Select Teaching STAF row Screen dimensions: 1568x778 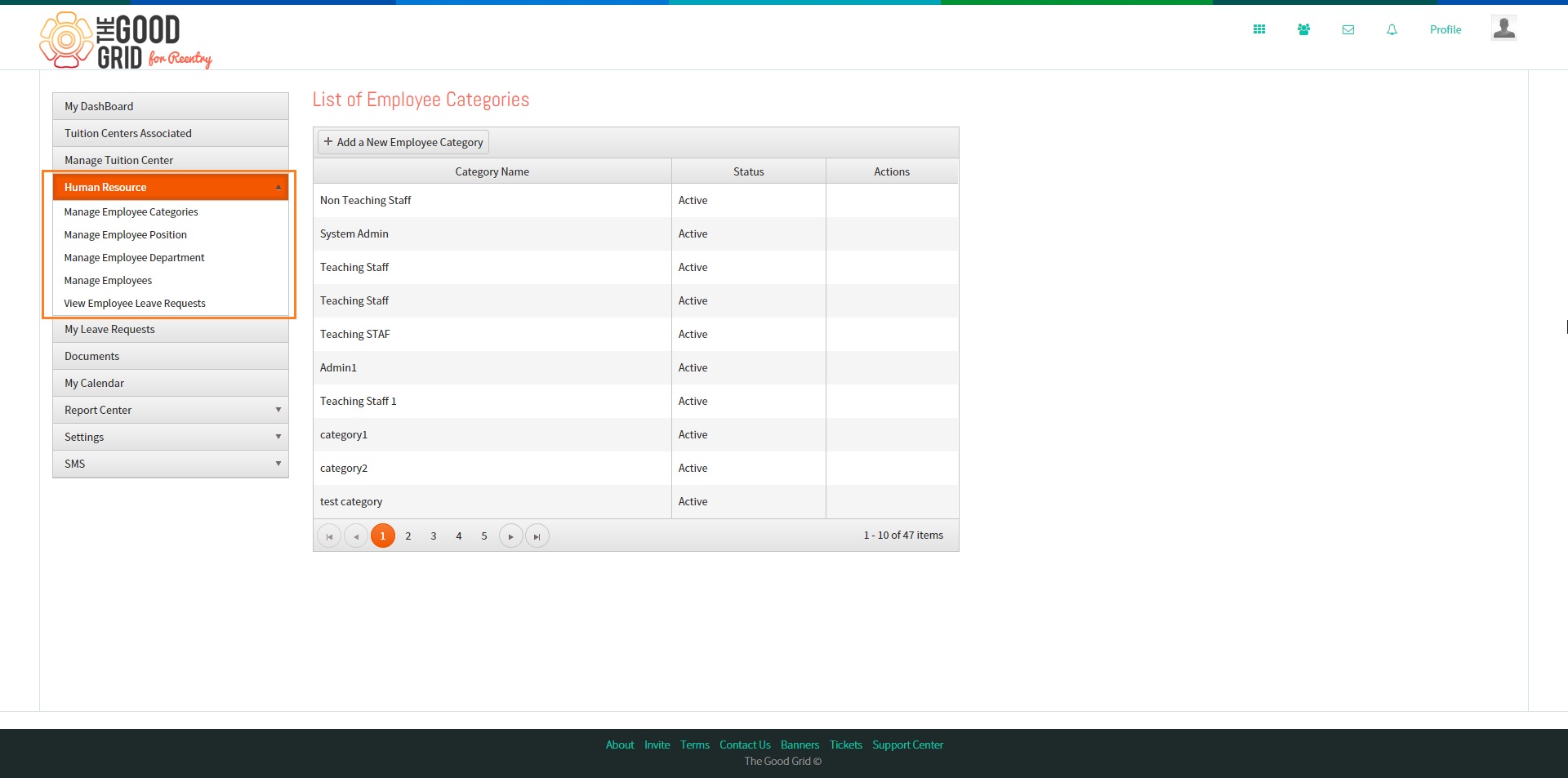coord(635,334)
